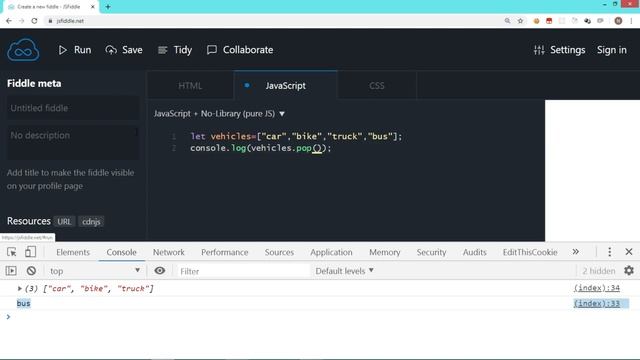Open the Elements panel
Screen dimensions: 640x360
tap(73, 252)
